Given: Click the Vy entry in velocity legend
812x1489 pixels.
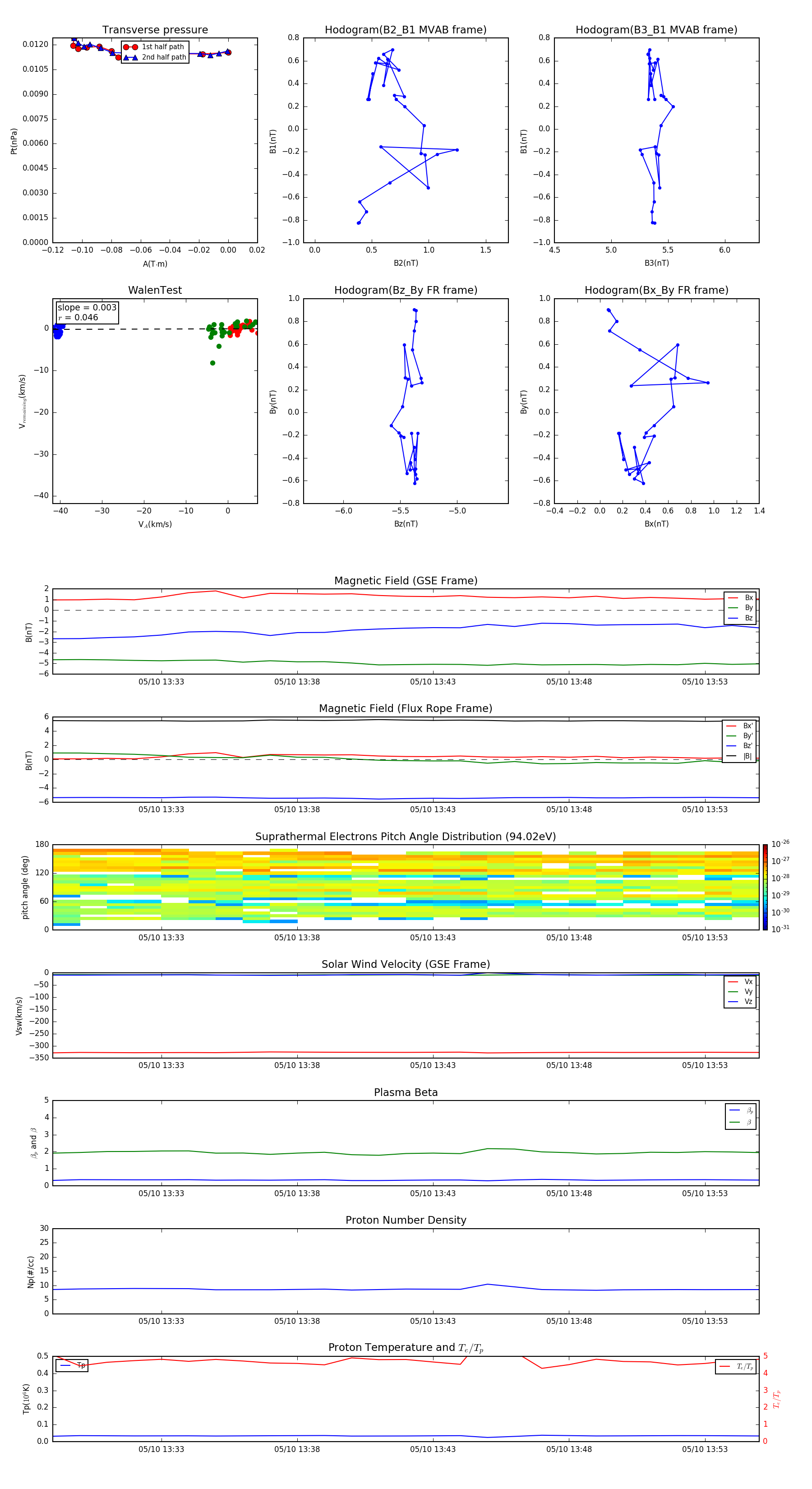Looking at the screenshot, I should 740,991.
